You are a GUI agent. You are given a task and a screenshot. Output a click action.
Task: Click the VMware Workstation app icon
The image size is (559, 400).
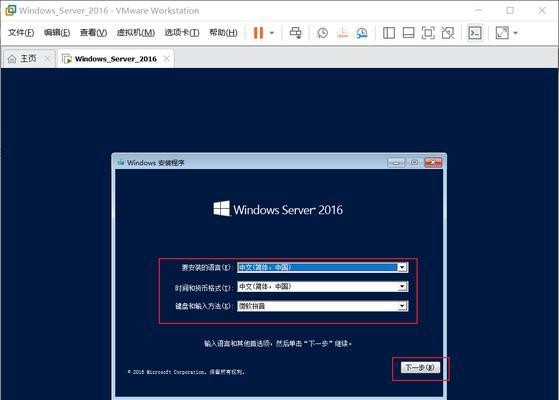10,10
